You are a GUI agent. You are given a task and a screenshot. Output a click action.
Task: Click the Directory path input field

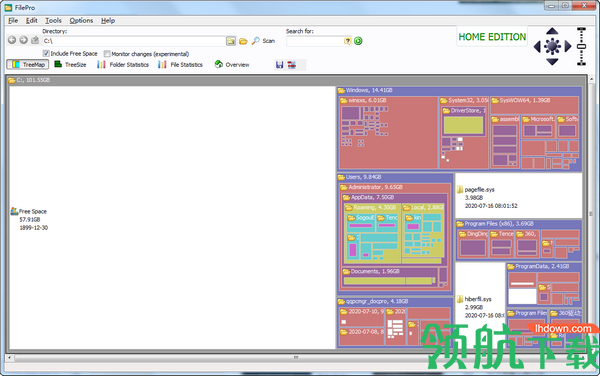(134, 41)
